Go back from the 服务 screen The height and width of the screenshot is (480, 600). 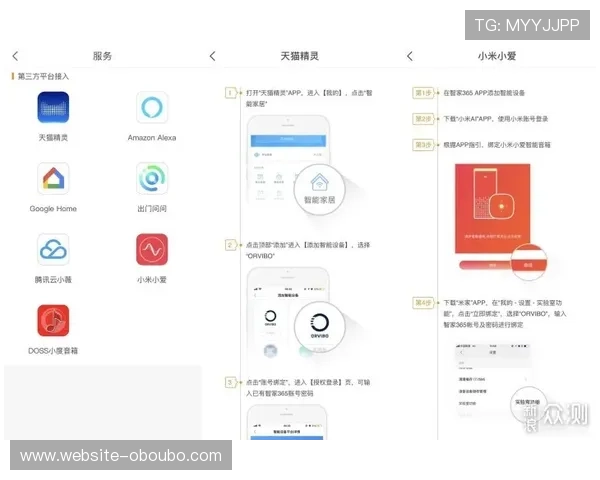[x=15, y=56]
